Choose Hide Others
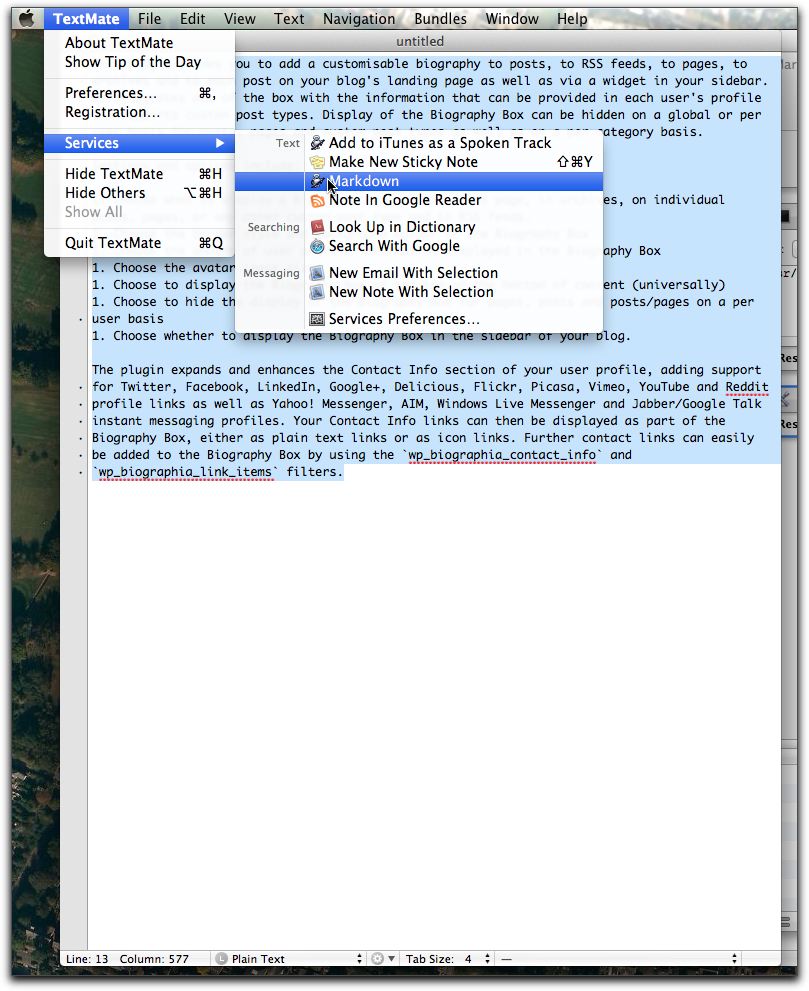Image resolution: width=809 pixels, height=991 pixels. 139,193
